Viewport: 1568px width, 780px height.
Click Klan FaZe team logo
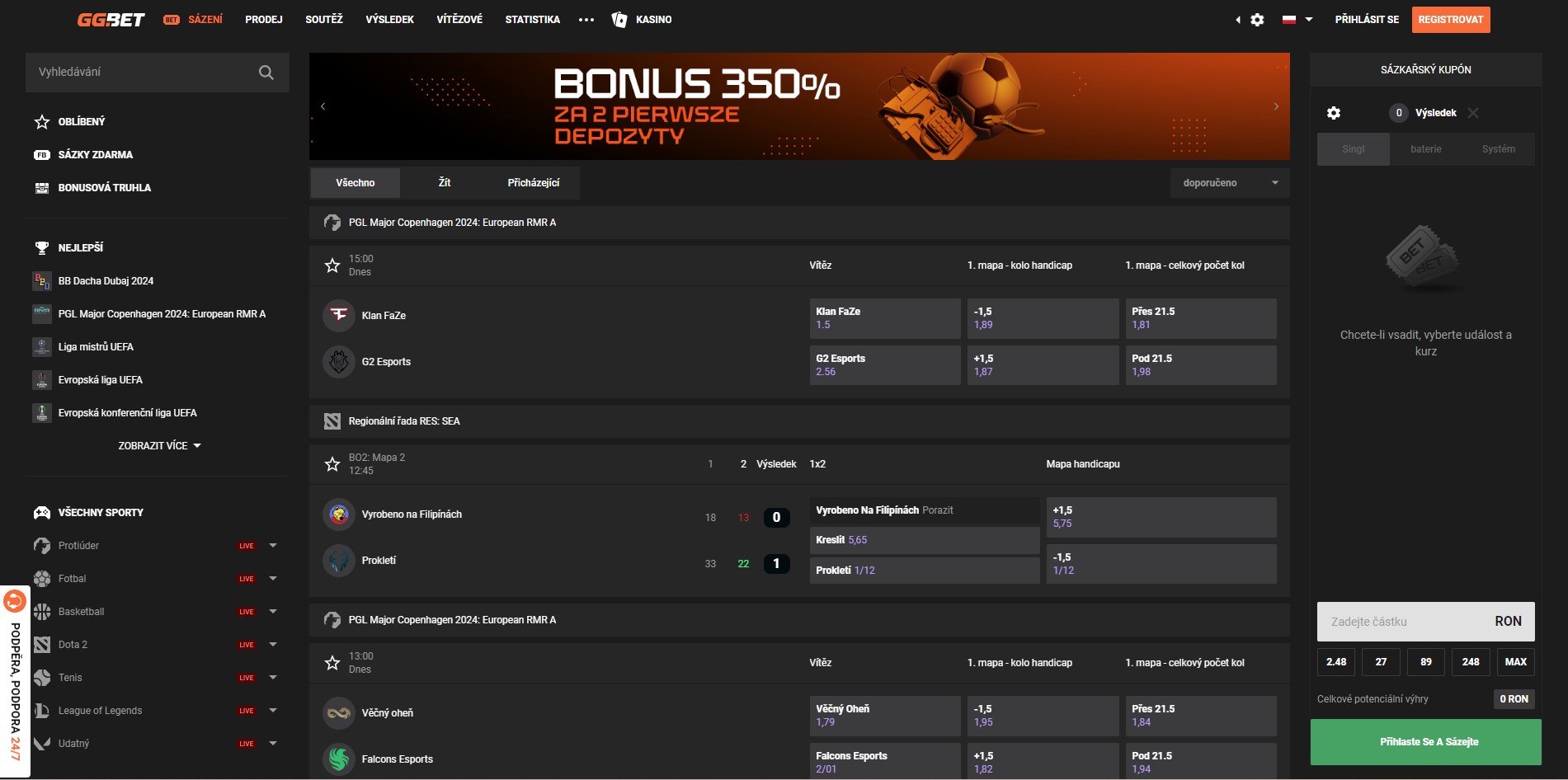pos(338,315)
